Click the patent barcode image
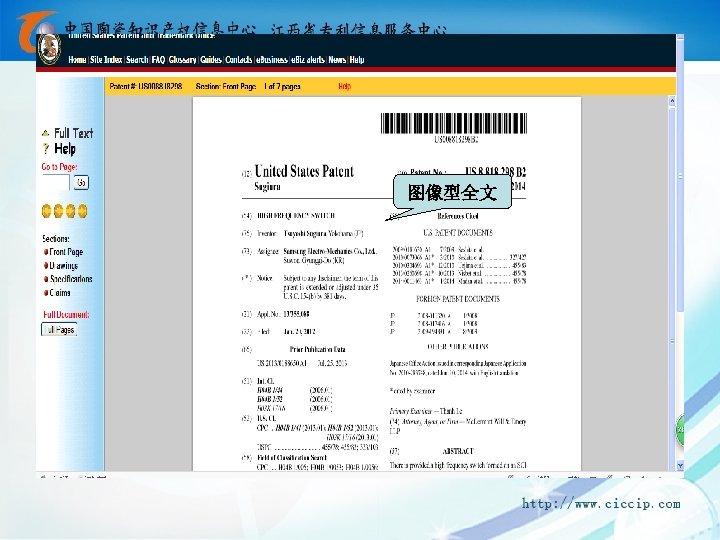This screenshot has width=720, height=540. [454, 123]
